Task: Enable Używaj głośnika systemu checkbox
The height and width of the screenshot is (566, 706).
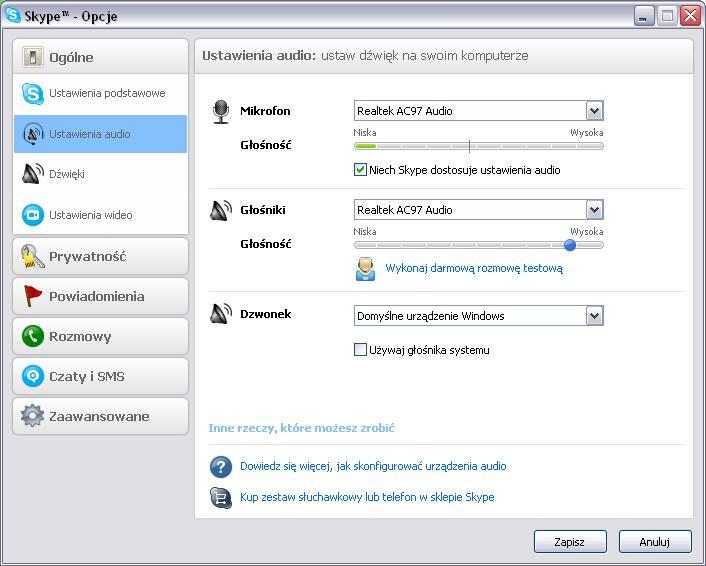Action: pyautogui.click(x=360, y=349)
